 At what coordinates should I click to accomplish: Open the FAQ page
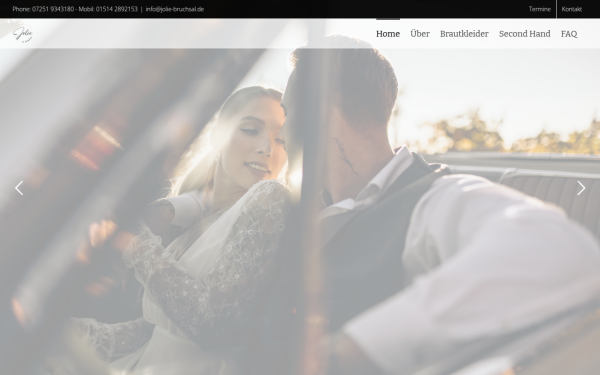569,34
